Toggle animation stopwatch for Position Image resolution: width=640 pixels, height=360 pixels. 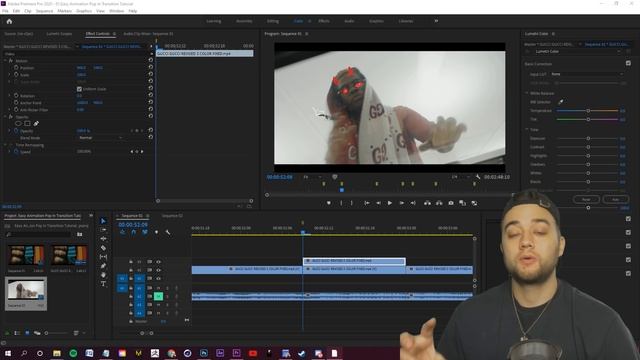(x=16, y=68)
